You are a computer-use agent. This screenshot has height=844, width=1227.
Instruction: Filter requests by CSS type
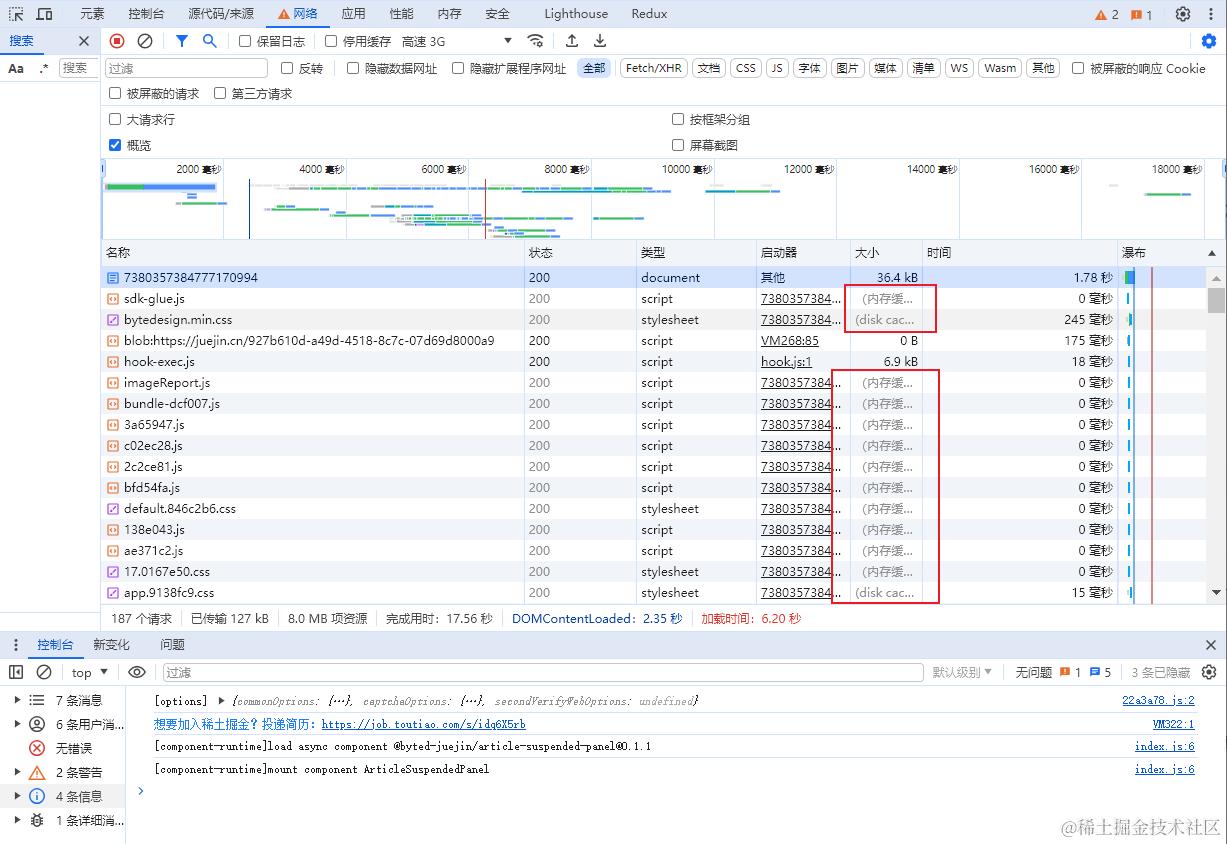[746, 68]
